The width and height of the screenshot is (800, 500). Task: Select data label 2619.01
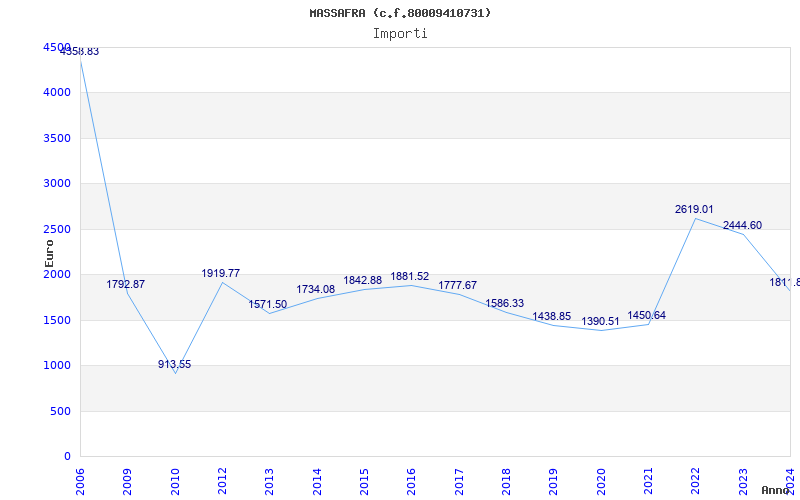[x=694, y=209]
